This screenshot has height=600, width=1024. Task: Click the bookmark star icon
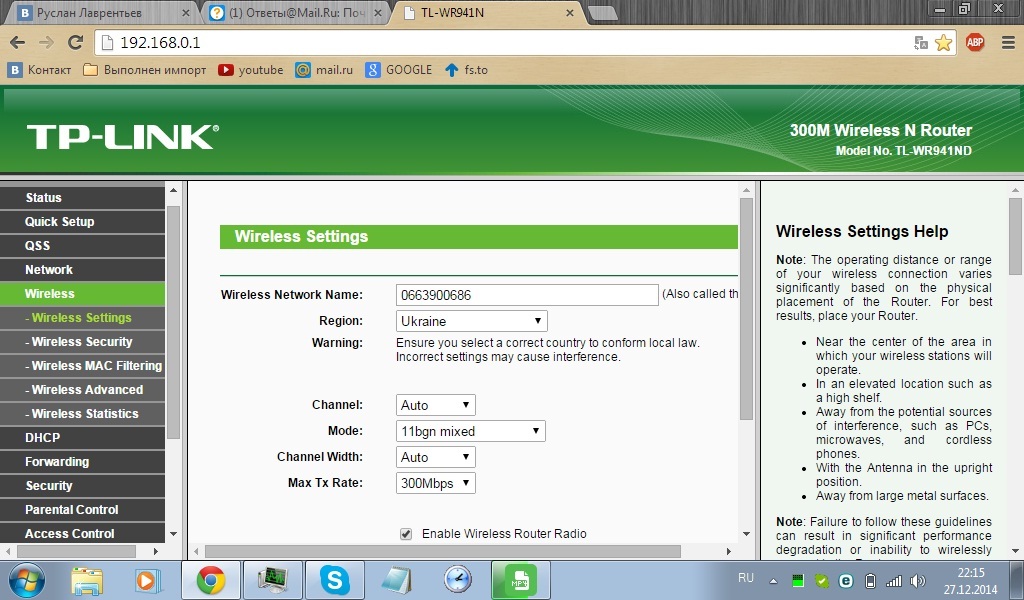click(x=943, y=43)
